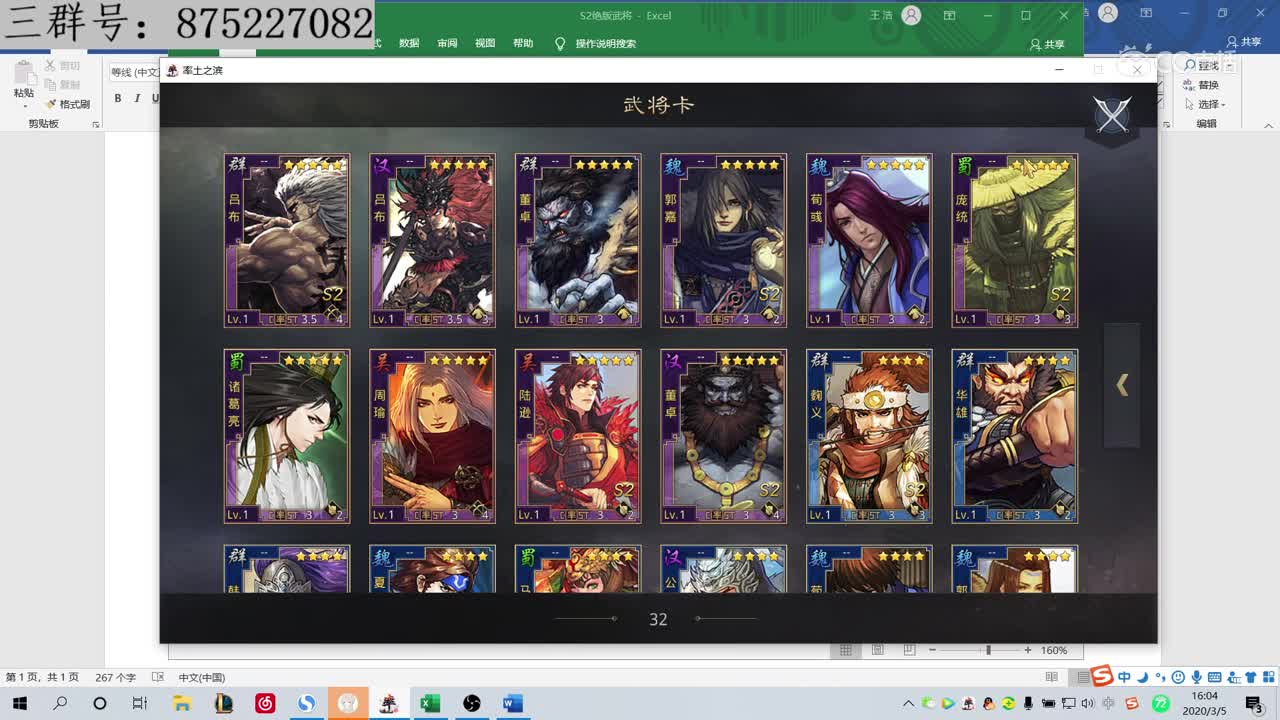Open the 数据 tab in Excel ribbon
Screen dimensions: 1280x720
click(409, 43)
